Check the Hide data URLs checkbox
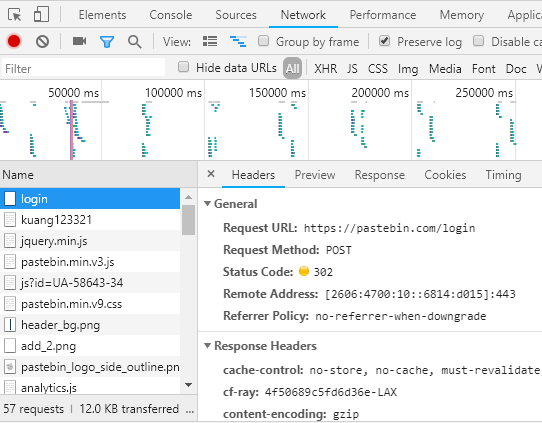The width and height of the screenshot is (542, 423). pos(183,67)
